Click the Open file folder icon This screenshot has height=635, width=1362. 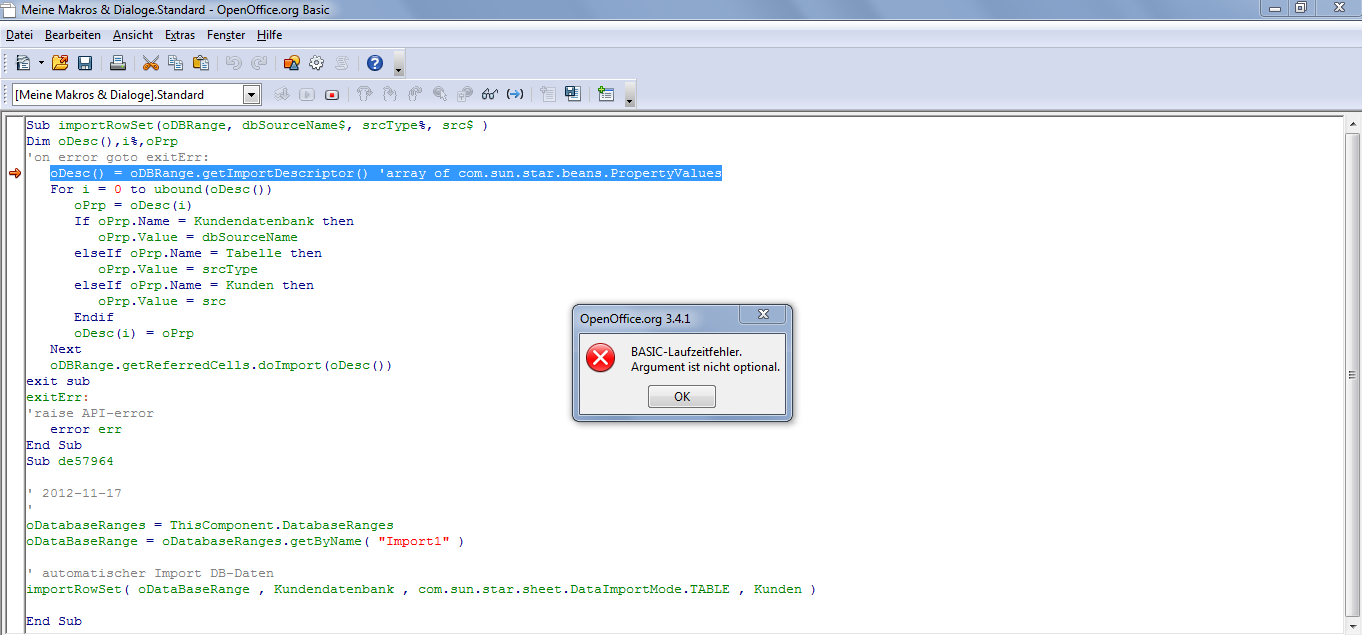click(60, 63)
